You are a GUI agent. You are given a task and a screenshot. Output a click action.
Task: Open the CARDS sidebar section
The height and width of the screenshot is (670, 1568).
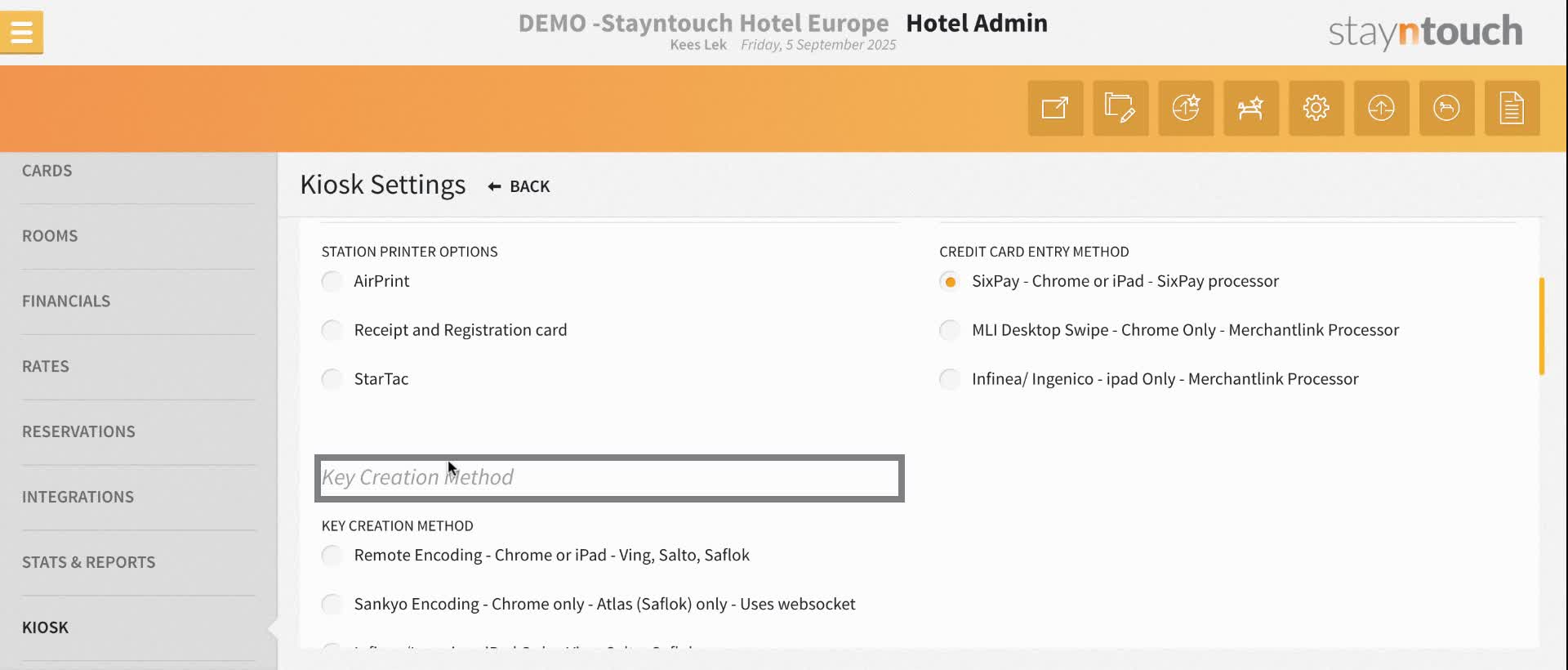(47, 171)
